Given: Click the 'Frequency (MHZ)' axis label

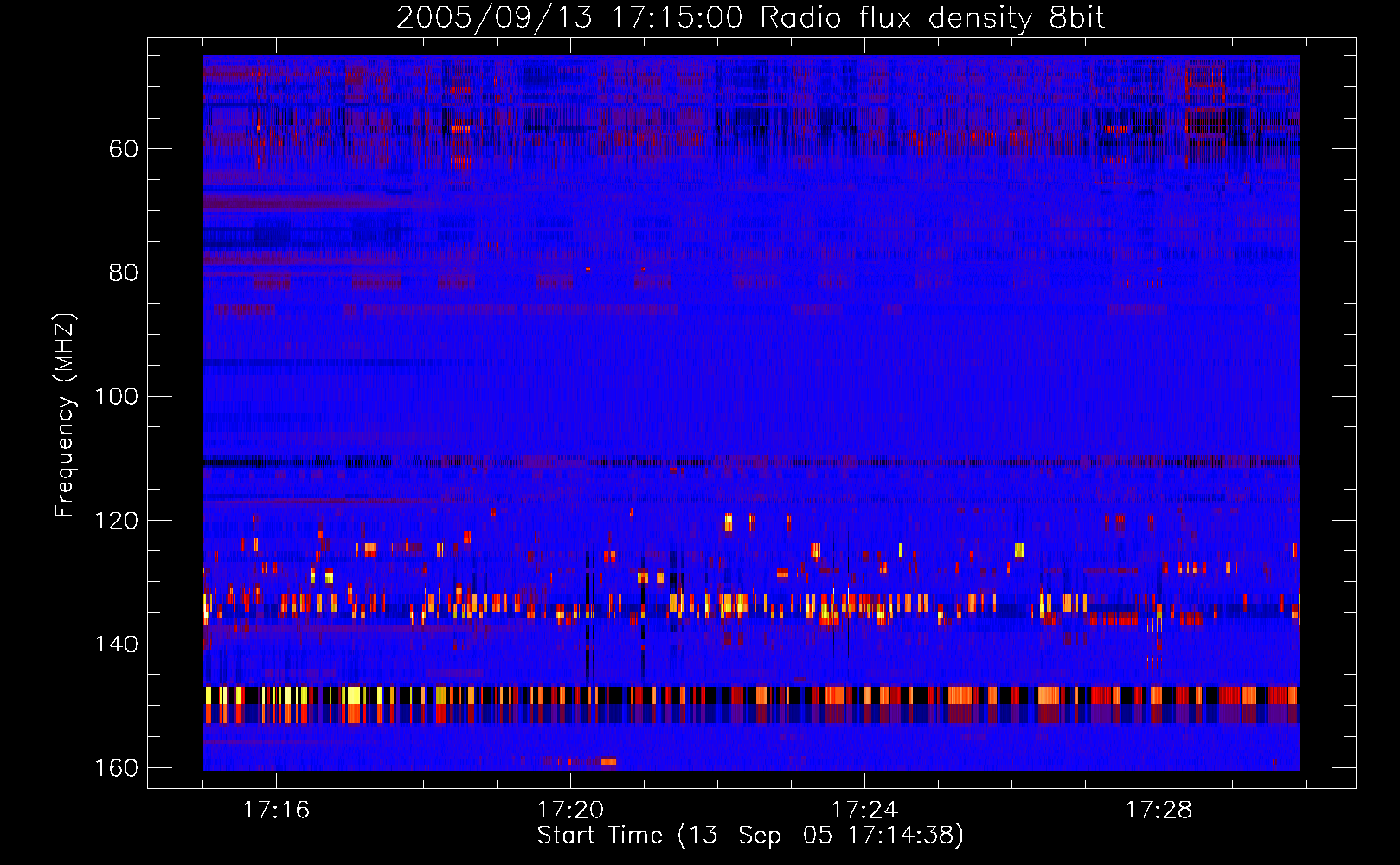Looking at the screenshot, I should 65,415.
